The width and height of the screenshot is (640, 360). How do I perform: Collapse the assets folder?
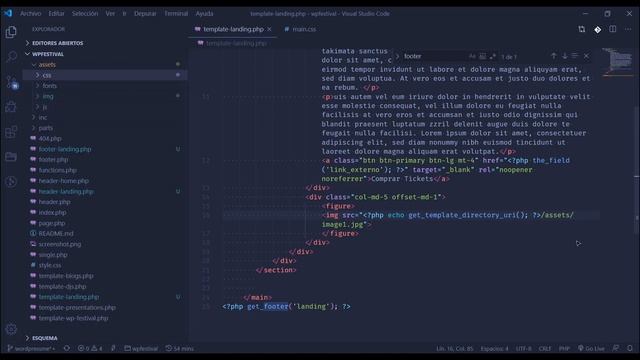pos(47,64)
